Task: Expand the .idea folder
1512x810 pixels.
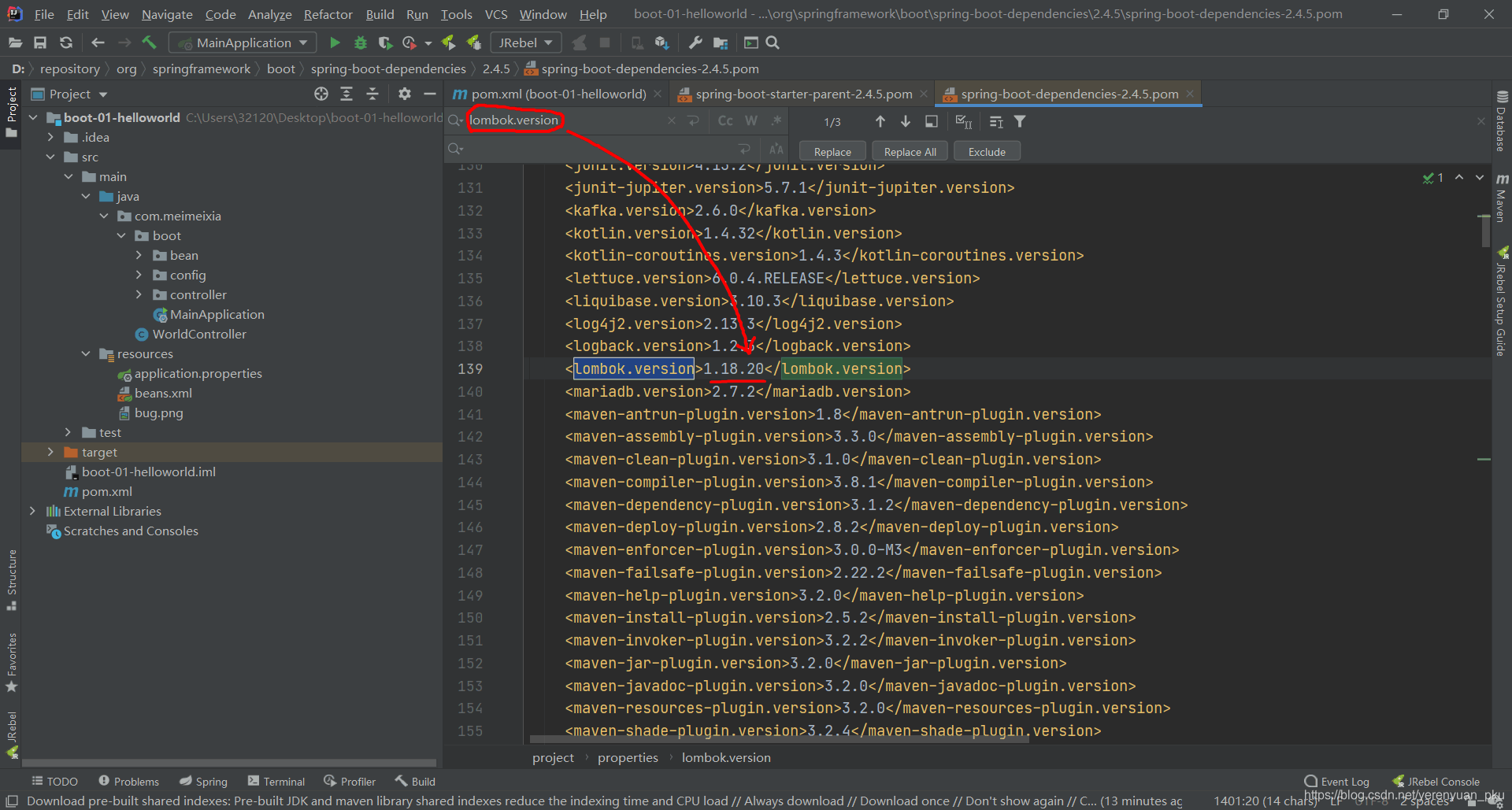Action: tap(50, 137)
